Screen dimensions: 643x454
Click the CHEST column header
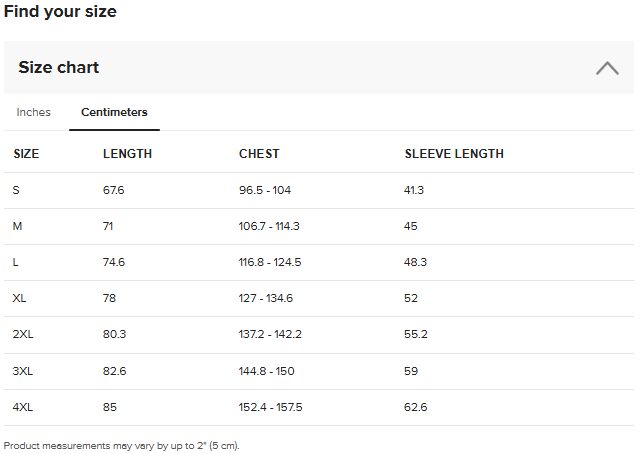tap(259, 154)
